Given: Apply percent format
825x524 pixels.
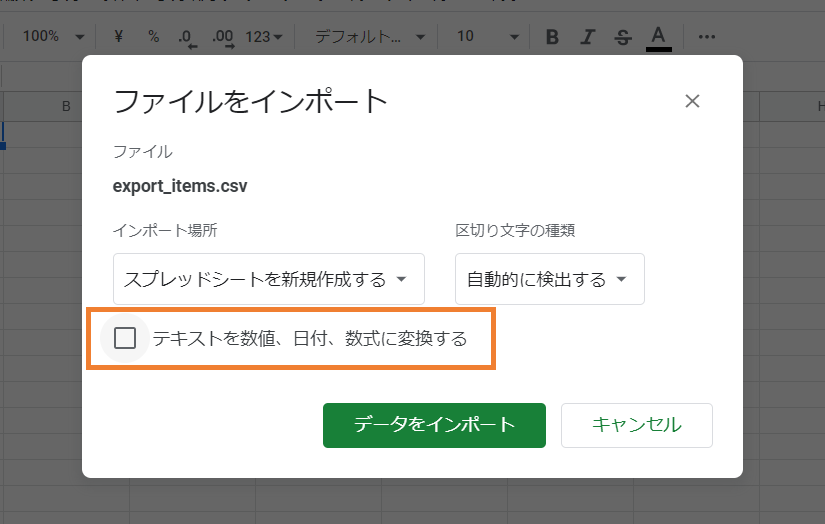Looking at the screenshot, I should tap(153, 36).
